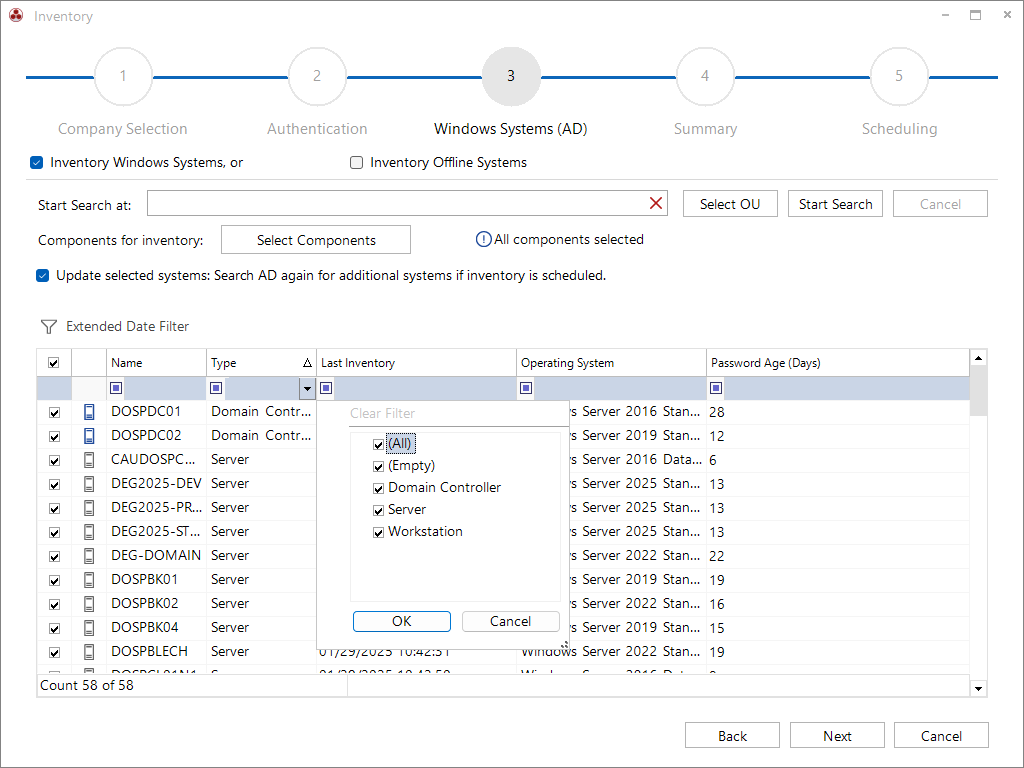Click the device icon for DOSPBK02 row

[x=89, y=604]
